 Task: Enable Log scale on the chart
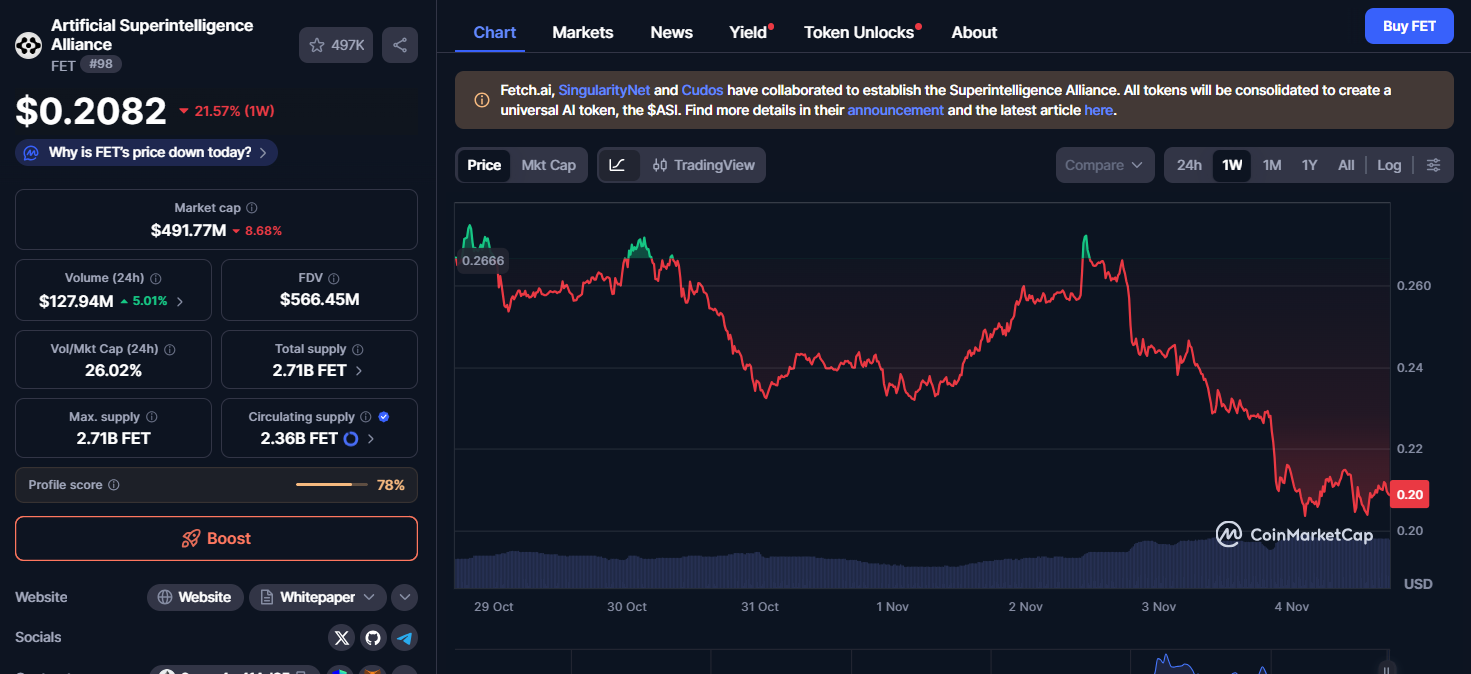1389,165
